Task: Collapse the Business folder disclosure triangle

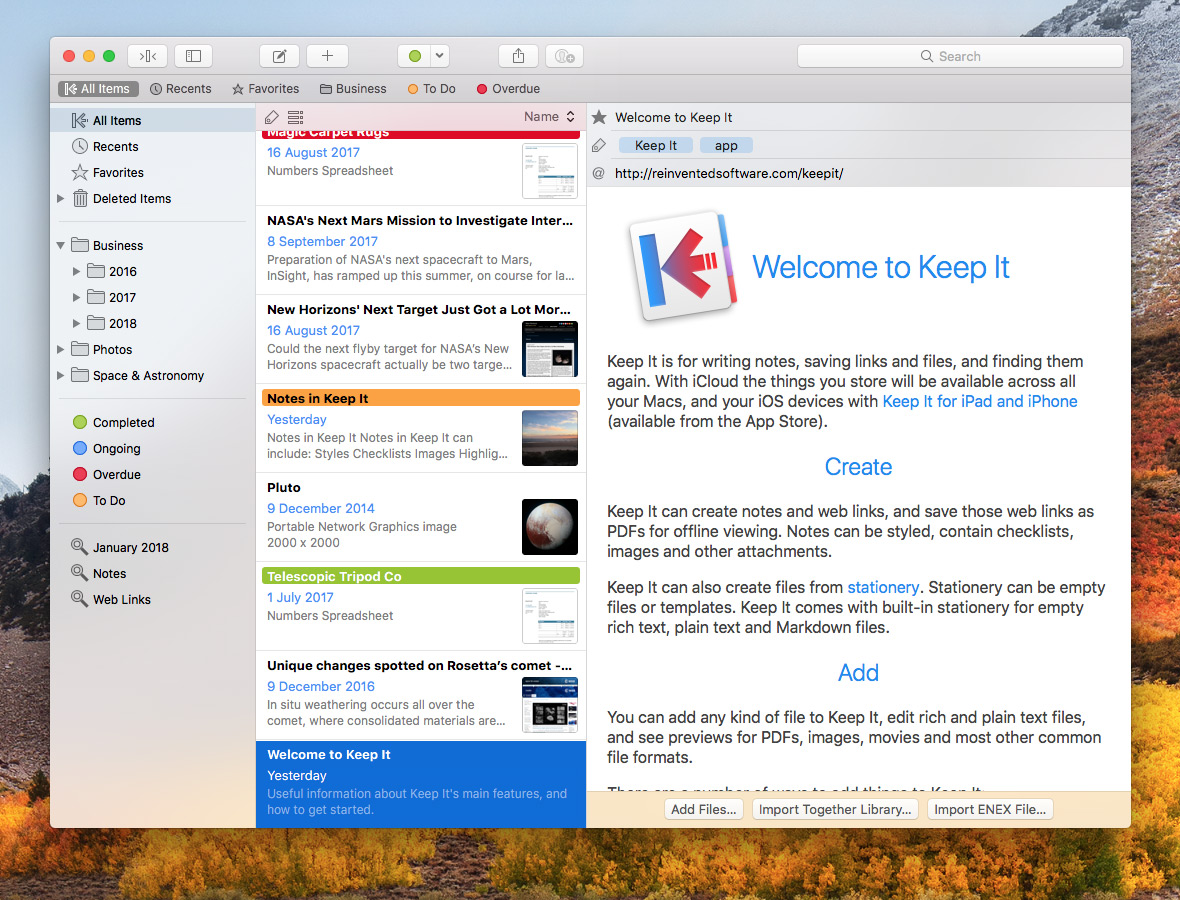Action: [61, 245]
